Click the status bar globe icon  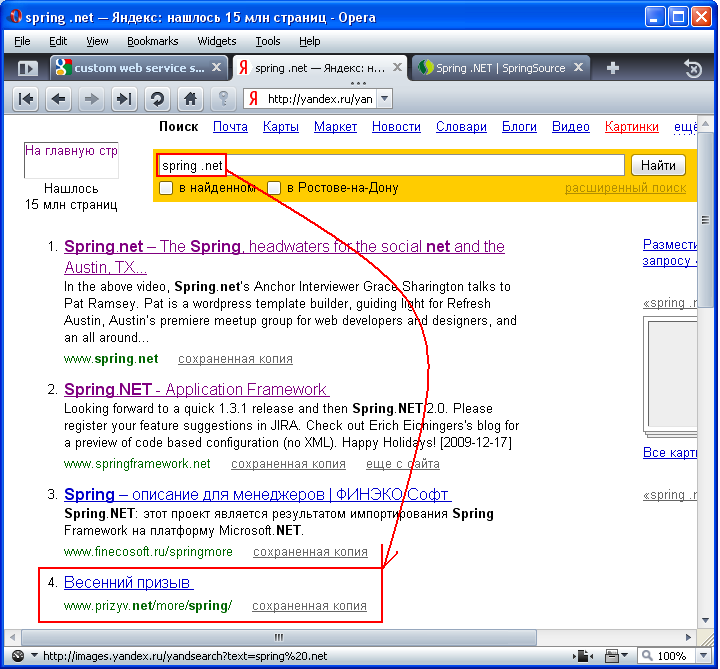(x=18, y=656)
